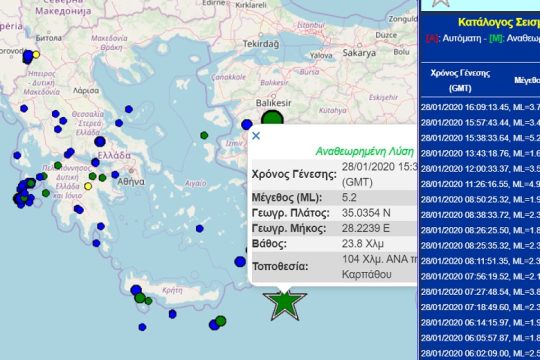
Task: Select the lone blue circle southwest of Crete in the sea
Action: pos(142,327)
